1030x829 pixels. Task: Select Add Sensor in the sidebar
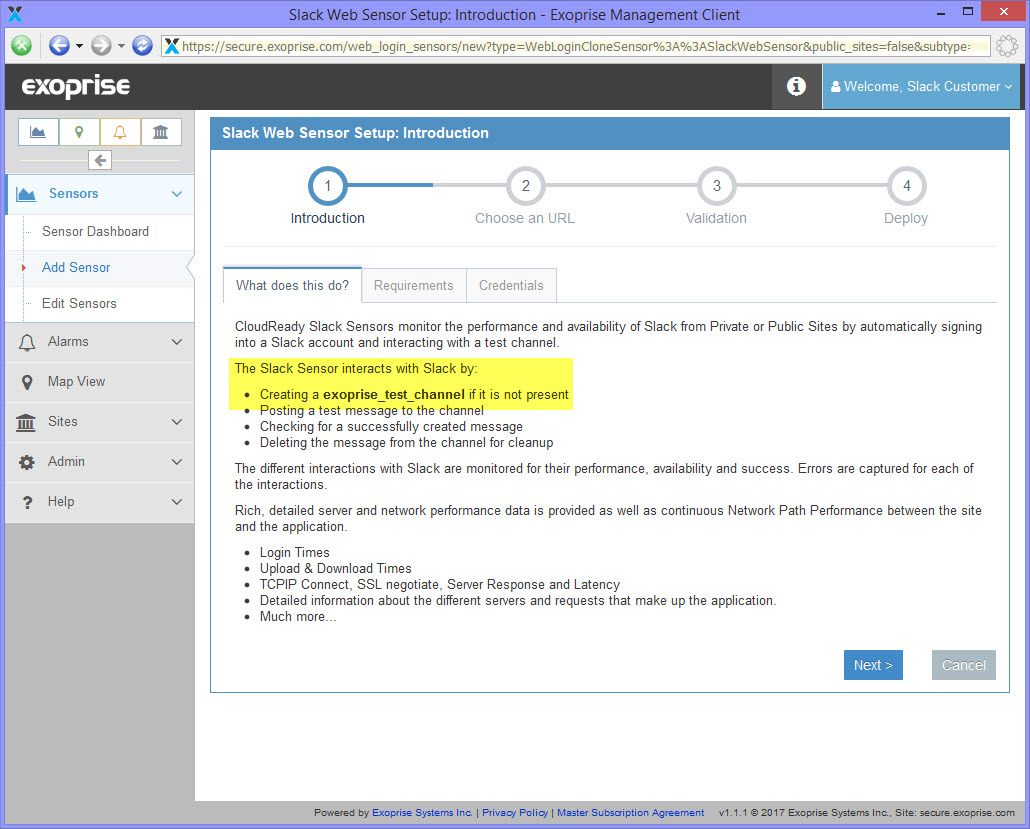tap(76, 267)
